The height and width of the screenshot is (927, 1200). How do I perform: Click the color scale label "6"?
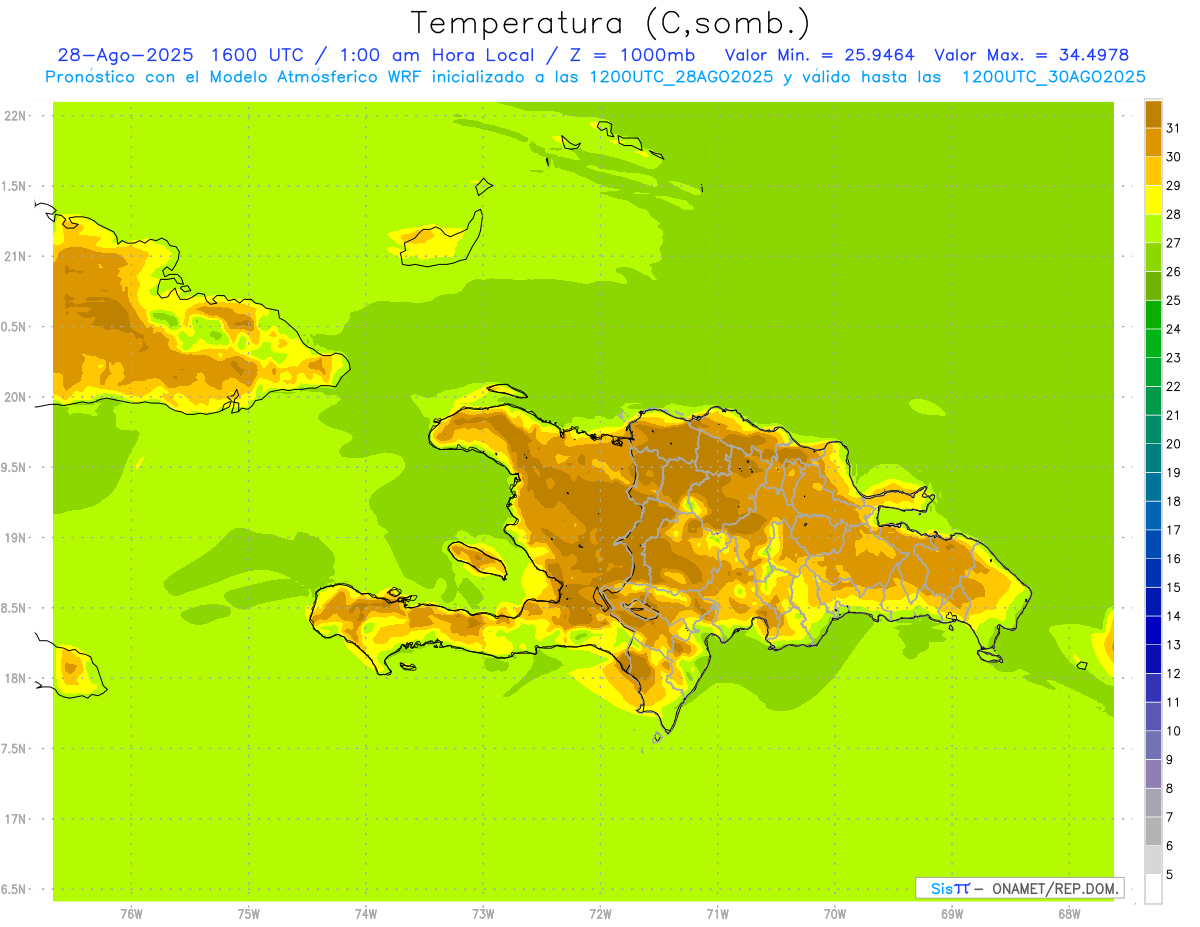click(1170, 846)
